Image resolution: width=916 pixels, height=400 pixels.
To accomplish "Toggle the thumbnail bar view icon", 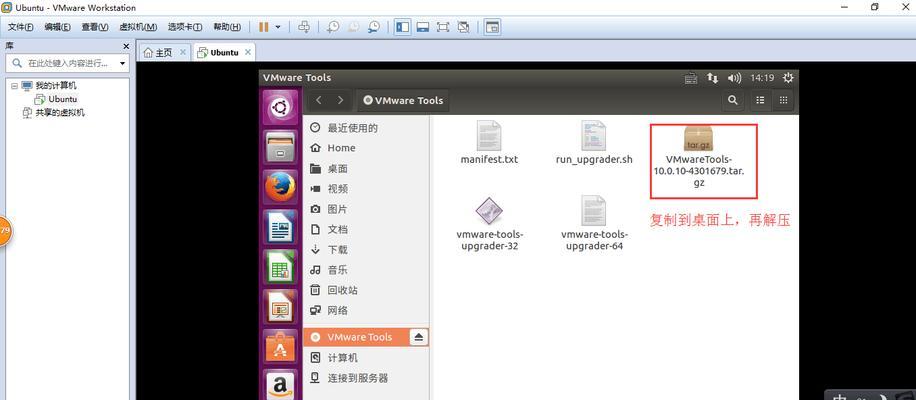I will point(423,27).
